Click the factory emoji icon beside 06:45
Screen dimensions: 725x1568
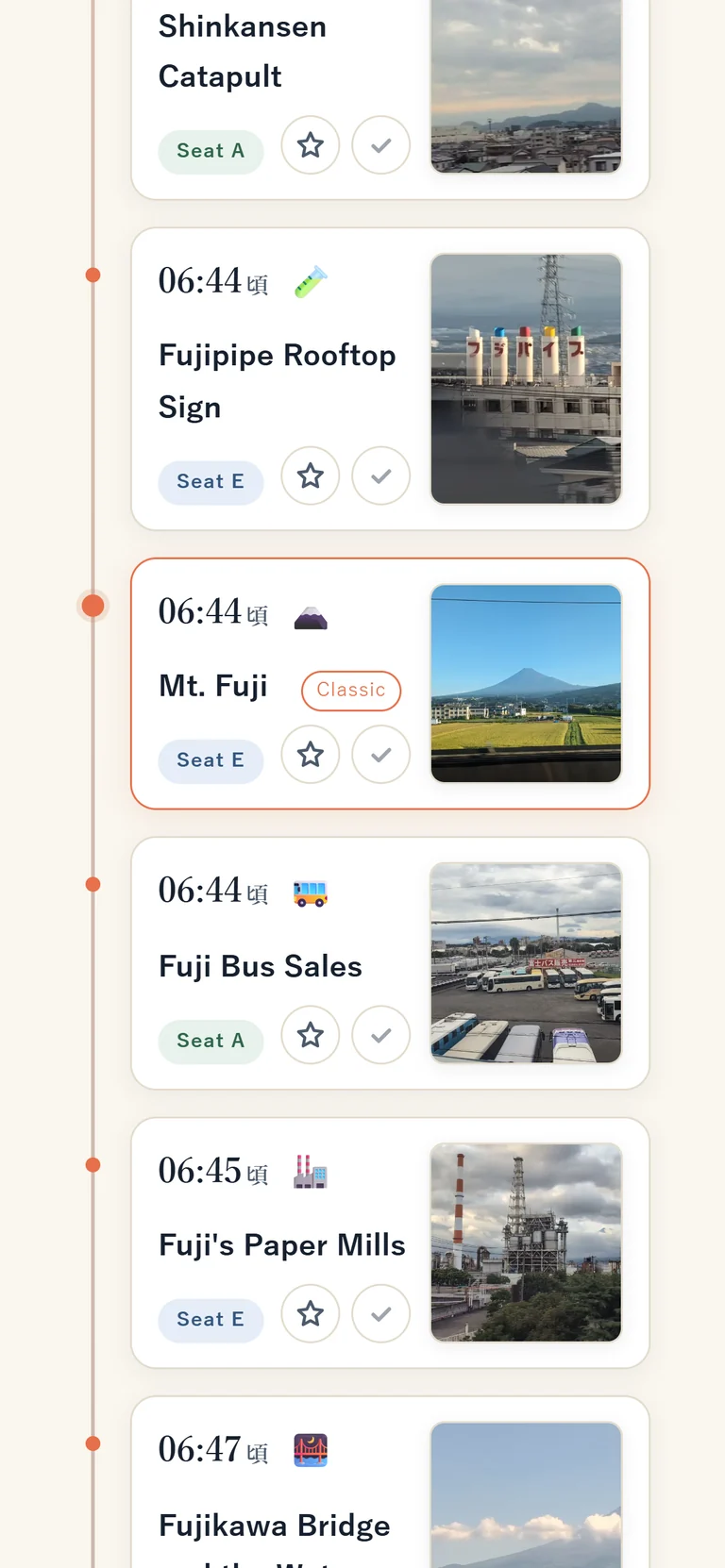pyautogui.click(x=311, y=1173)
